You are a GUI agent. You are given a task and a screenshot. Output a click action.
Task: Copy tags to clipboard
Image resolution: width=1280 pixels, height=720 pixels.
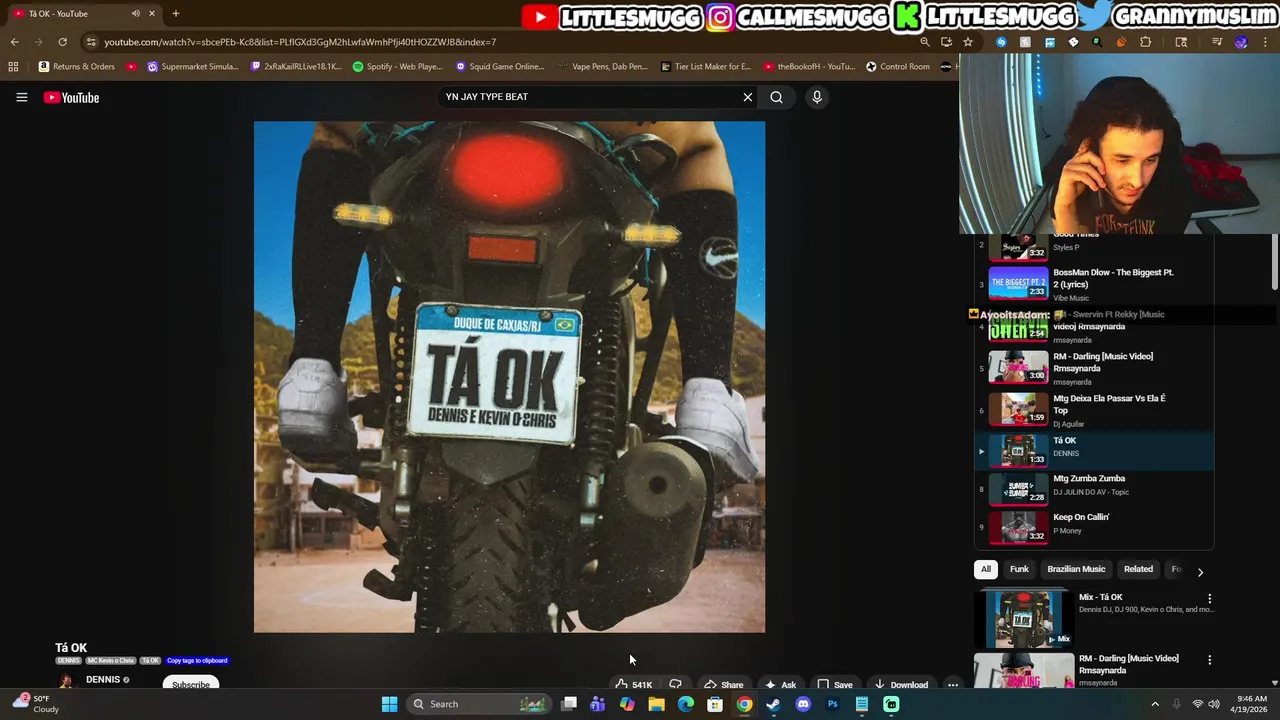click(197, 661)
